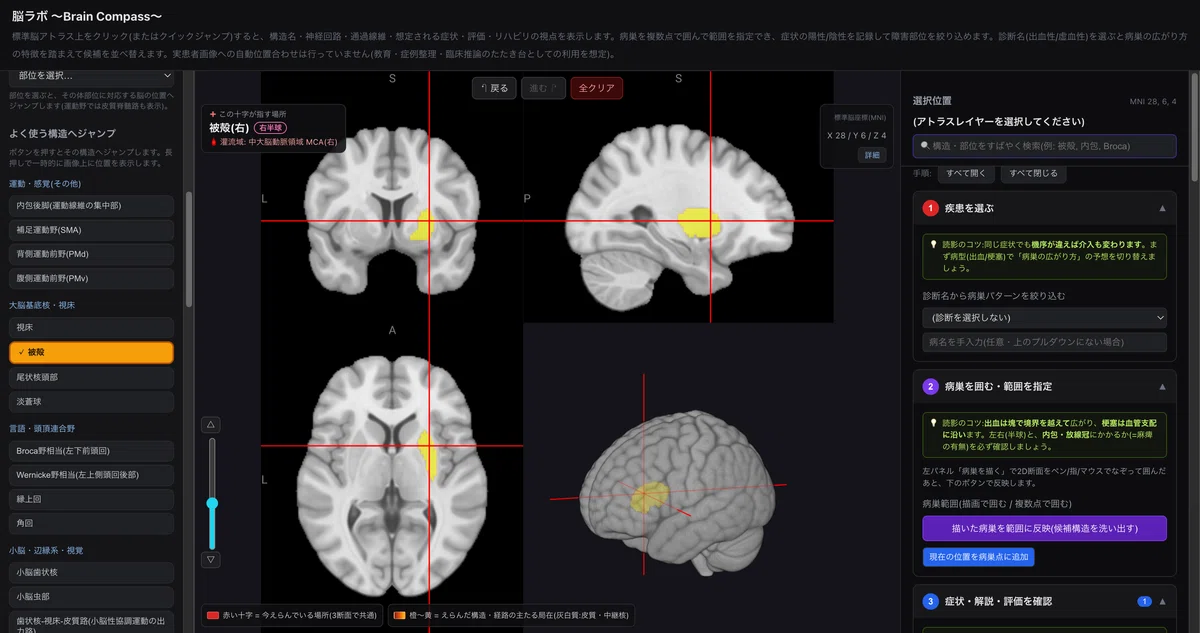Open the (診断を選択しない) diagnosis dropdown
The height and width of the screenshot is (633, 1200).
point(1044,317)
